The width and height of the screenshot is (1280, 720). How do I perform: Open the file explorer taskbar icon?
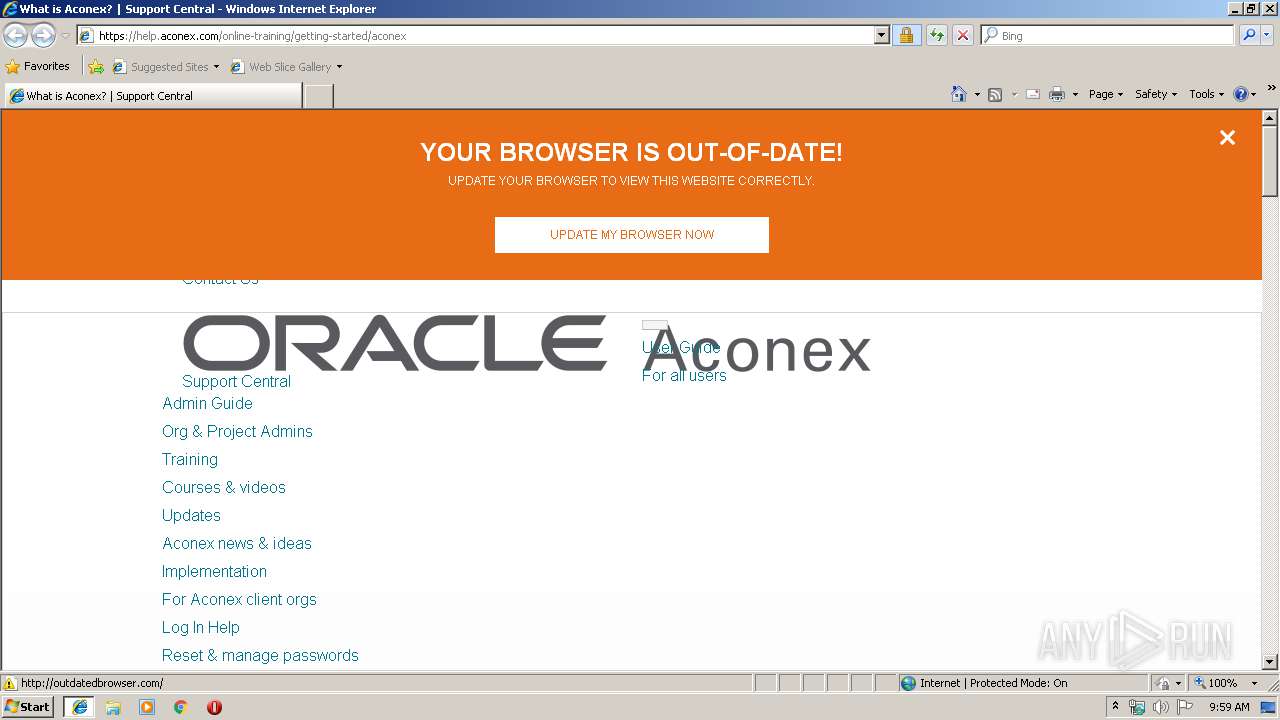click(x=113, y=707)
